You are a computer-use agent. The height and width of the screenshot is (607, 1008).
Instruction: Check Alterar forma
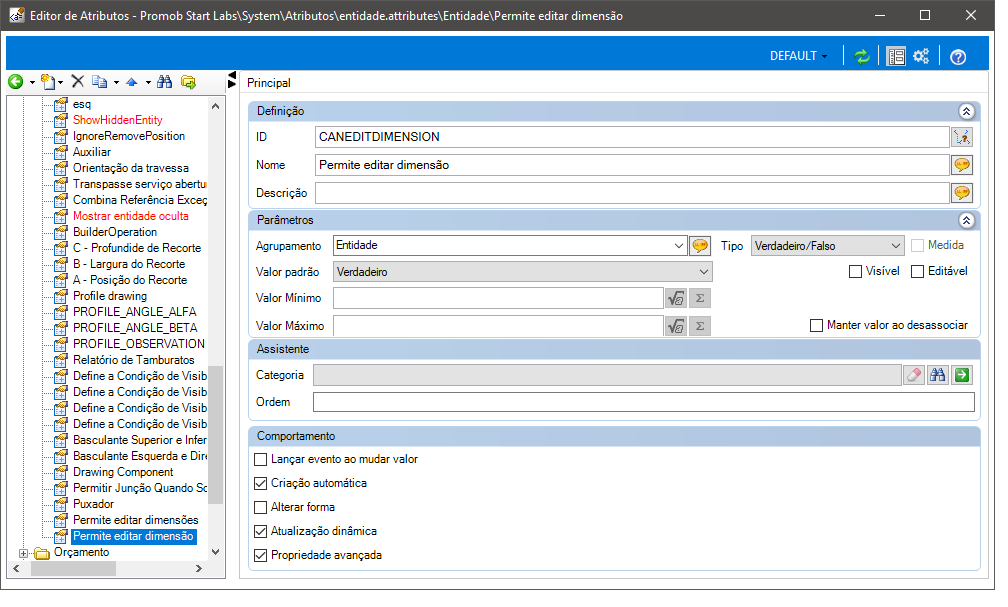coord(260,507)
